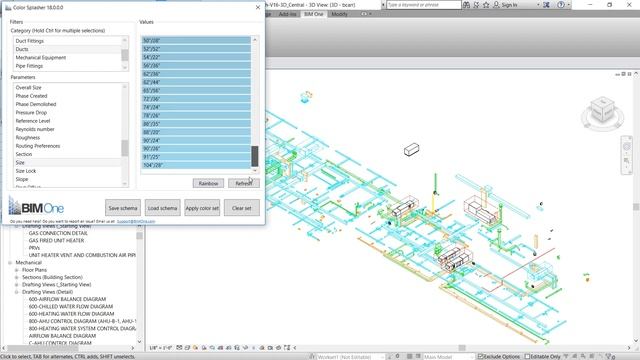Click the Save schema button
Image resolution: width=640 pixels, height=360 pixels.
tap(123, 208)
